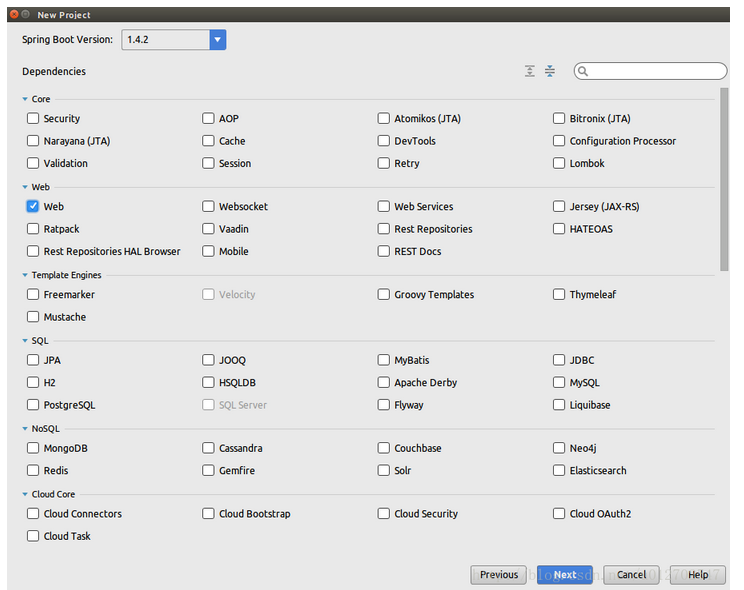
Task: Tick Jersey (JAX-RS) checkbox
Action: coord(559,206)
